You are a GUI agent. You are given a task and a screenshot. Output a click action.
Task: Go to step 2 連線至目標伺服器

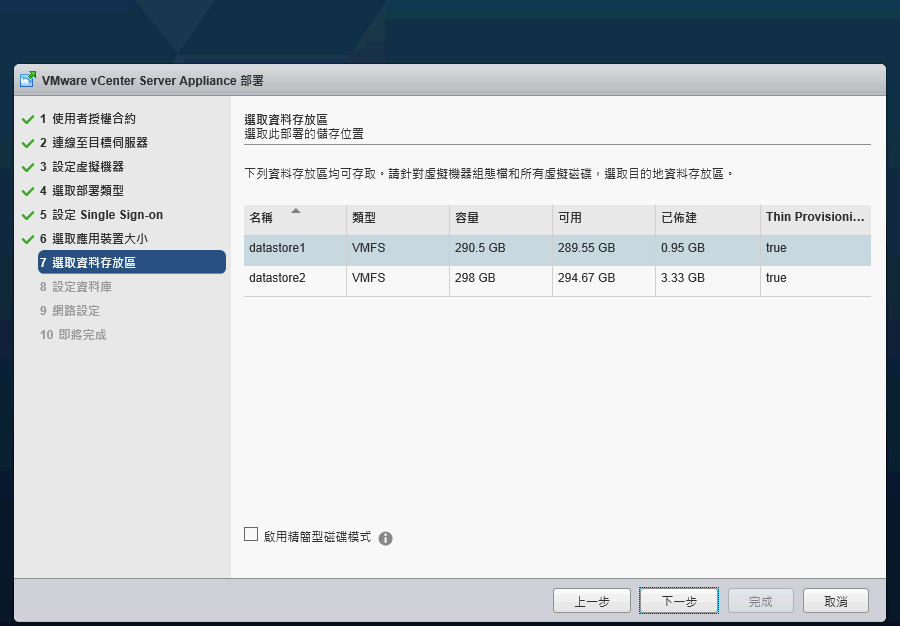click(x=94, y=143)
